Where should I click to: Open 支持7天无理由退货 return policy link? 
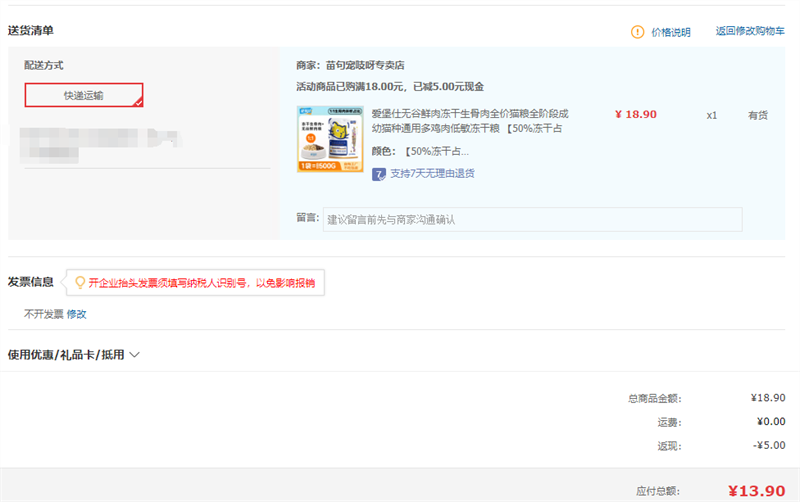432,173
